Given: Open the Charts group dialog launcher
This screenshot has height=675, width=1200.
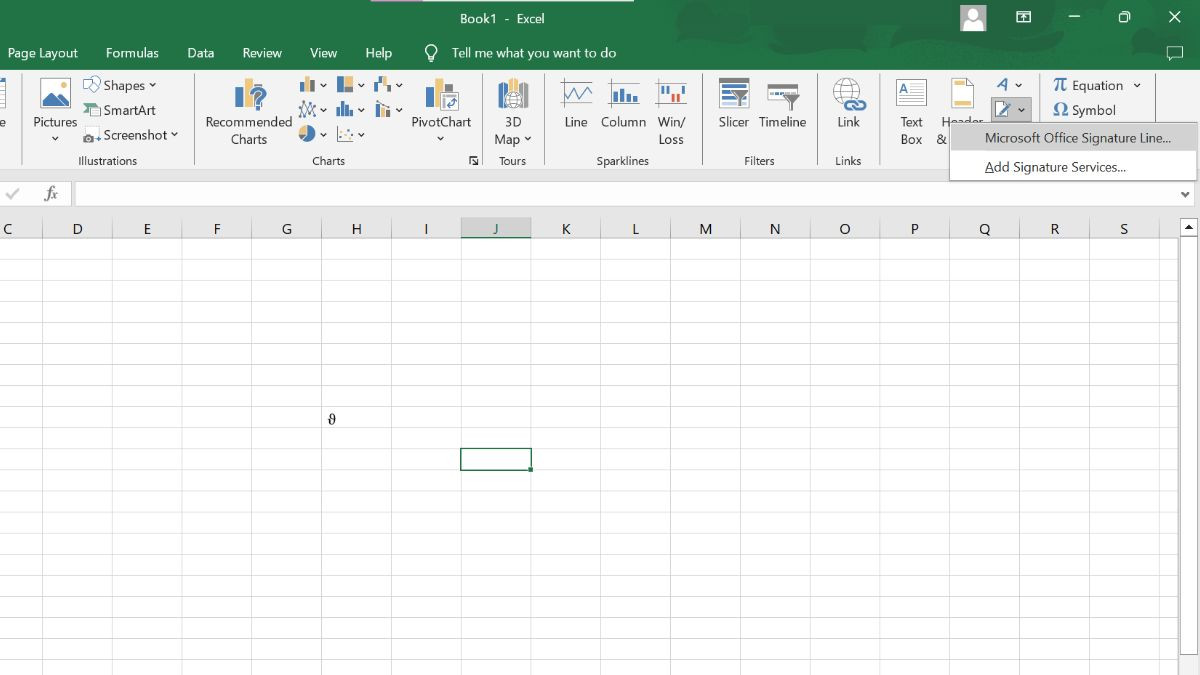Looking at the screenshot, I should point(474,161).
